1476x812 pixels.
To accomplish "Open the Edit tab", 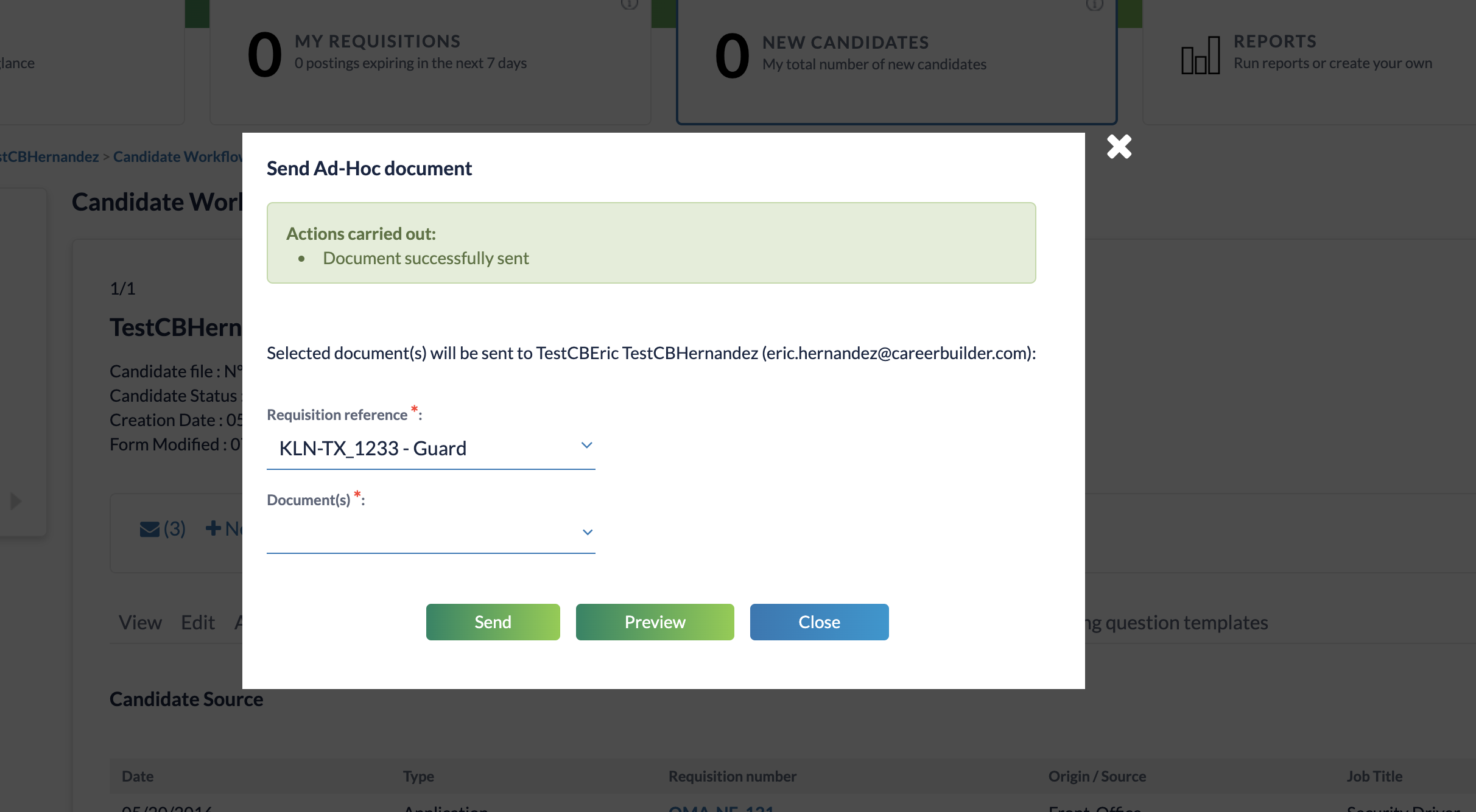I will 198,623.
